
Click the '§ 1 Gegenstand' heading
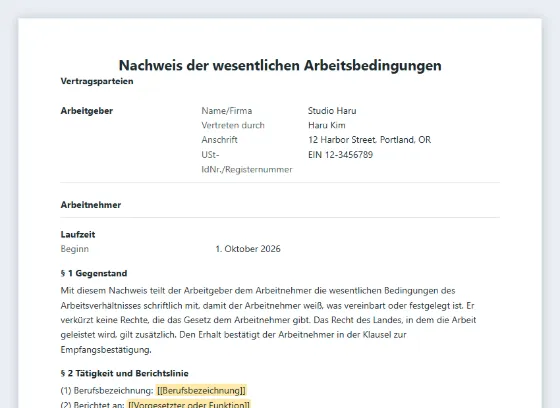click(x=94, y=273)
